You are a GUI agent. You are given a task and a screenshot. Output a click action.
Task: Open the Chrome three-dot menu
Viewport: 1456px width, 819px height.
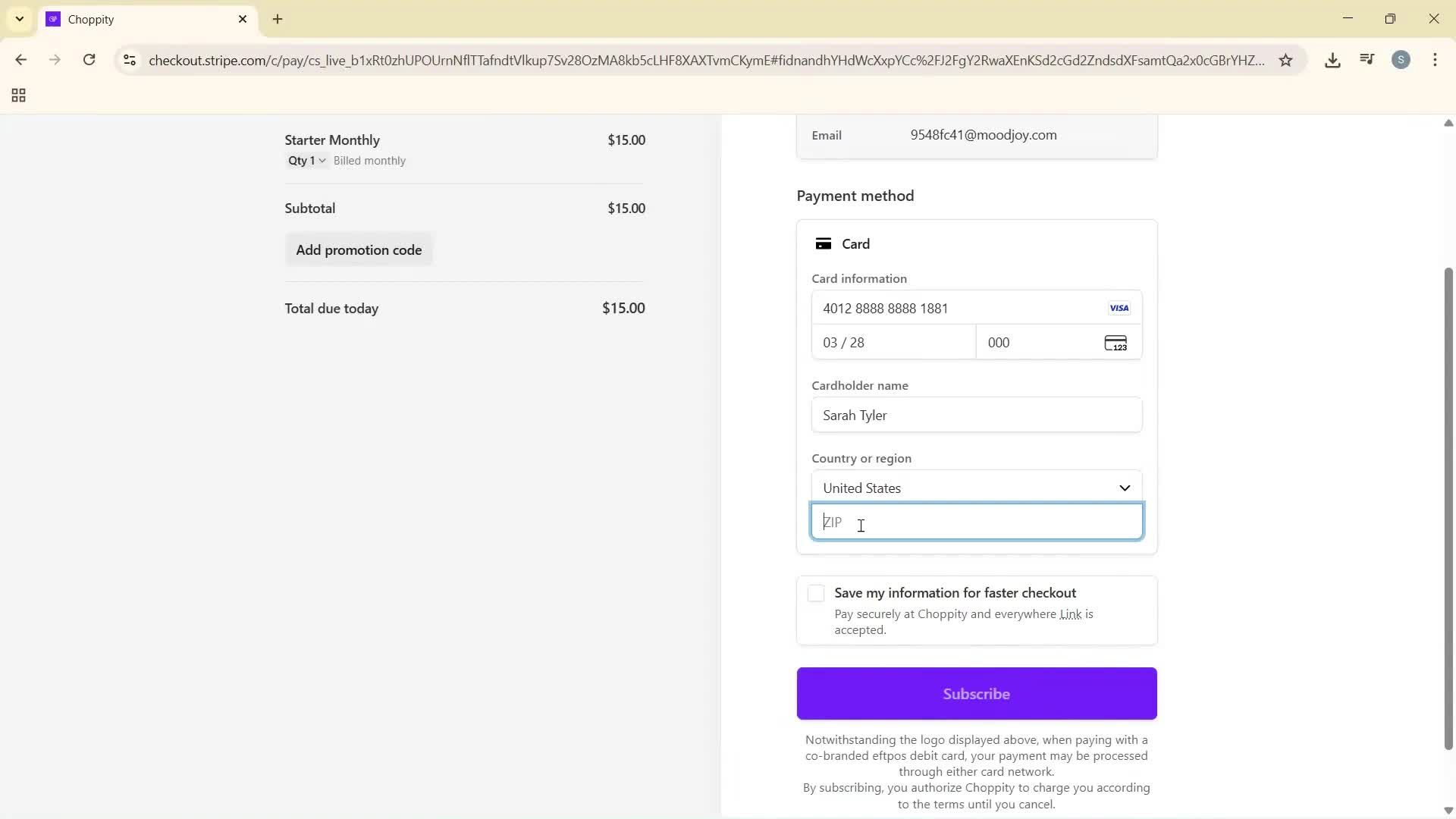coord(1436,60)
